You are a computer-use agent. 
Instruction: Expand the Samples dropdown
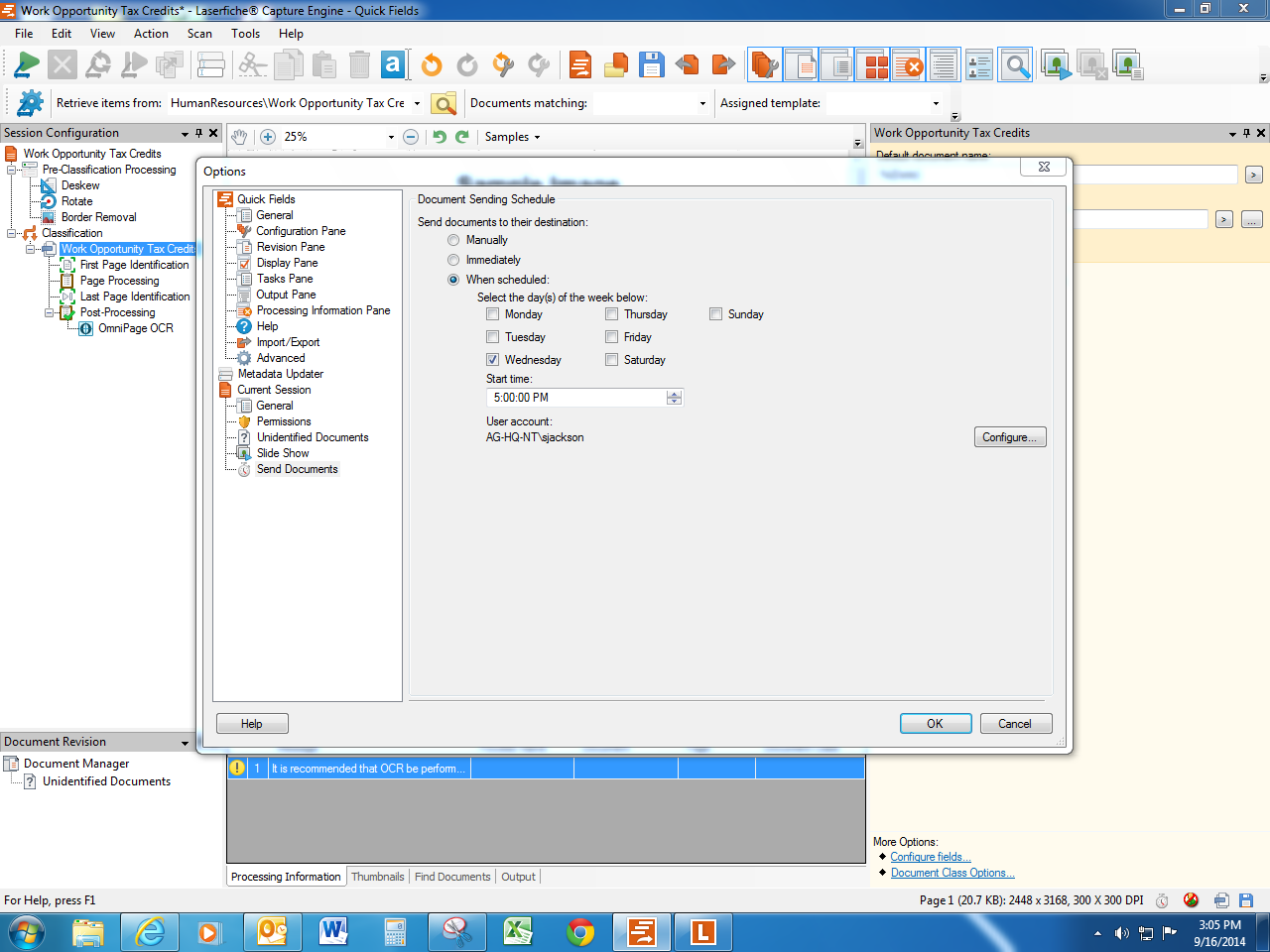tap(513, 137)
